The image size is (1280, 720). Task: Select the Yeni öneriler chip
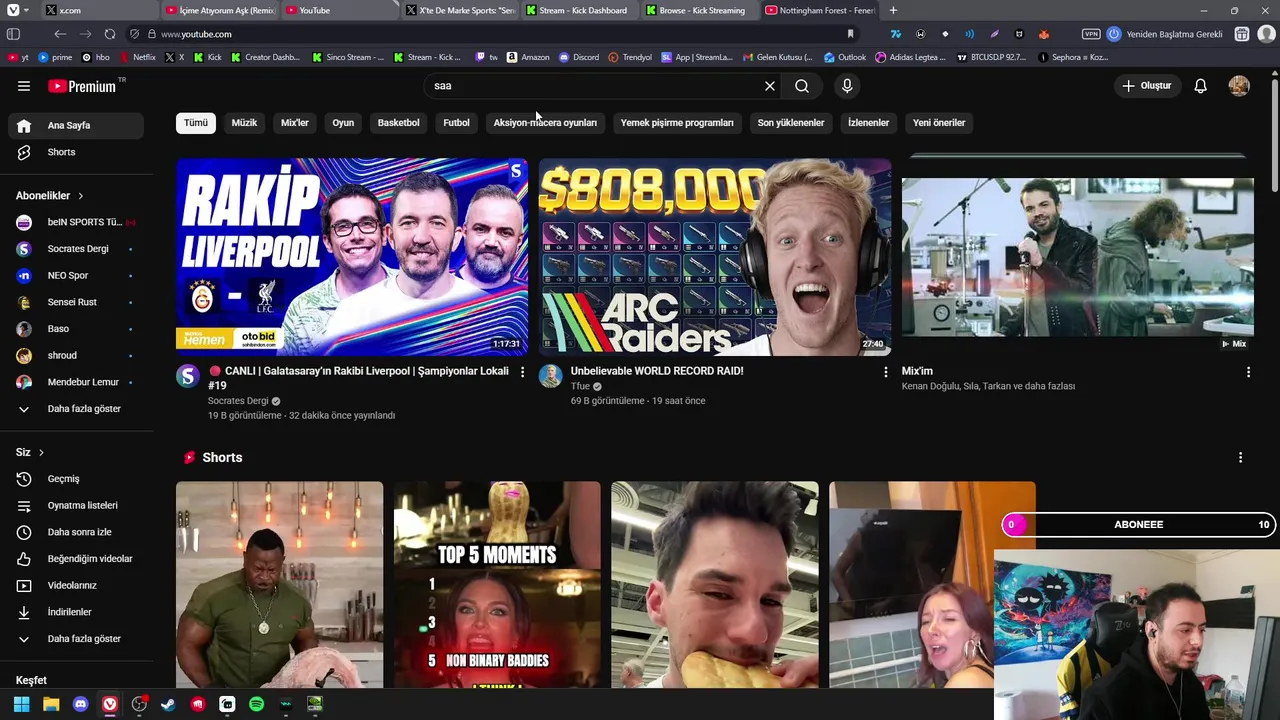pyautogui.click(x=939, y=123)
